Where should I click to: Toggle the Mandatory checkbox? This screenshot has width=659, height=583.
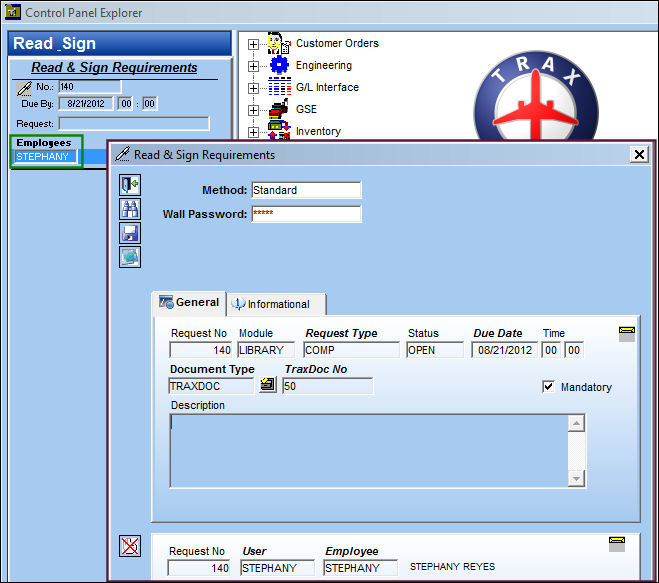tap(548, 386)
